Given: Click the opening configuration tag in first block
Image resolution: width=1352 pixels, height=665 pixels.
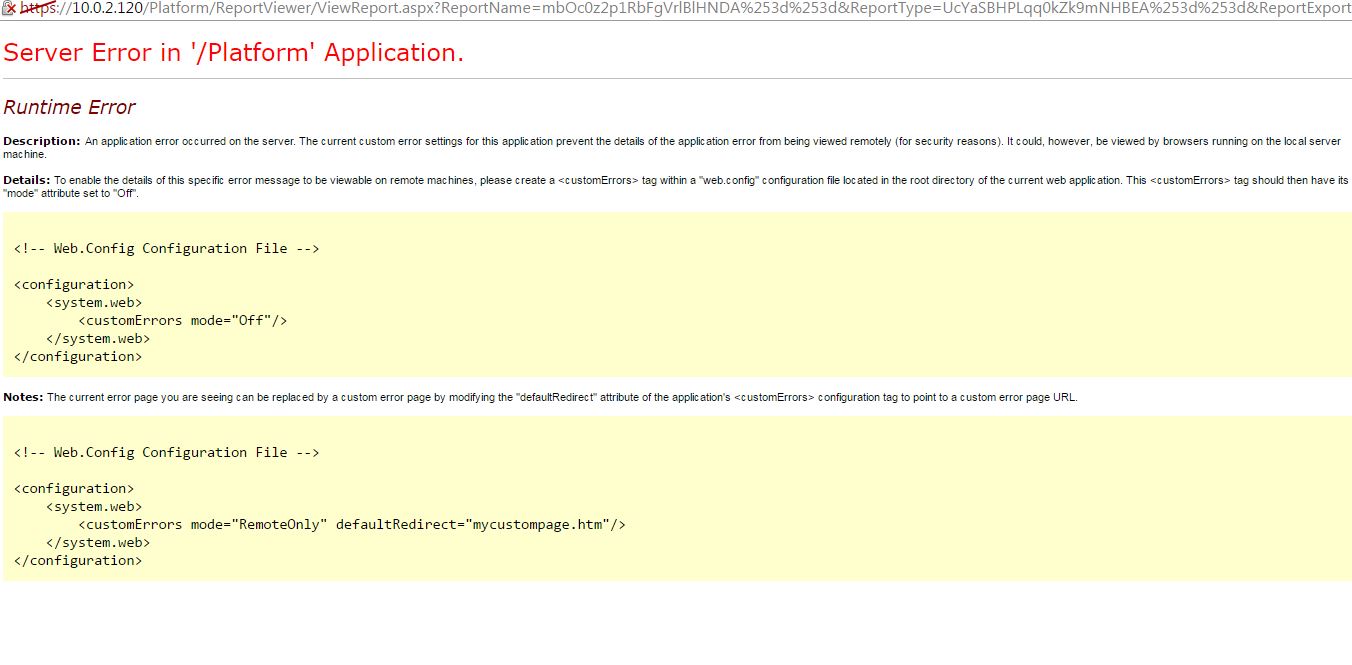Looking at the screenshot, I should 74,284.
